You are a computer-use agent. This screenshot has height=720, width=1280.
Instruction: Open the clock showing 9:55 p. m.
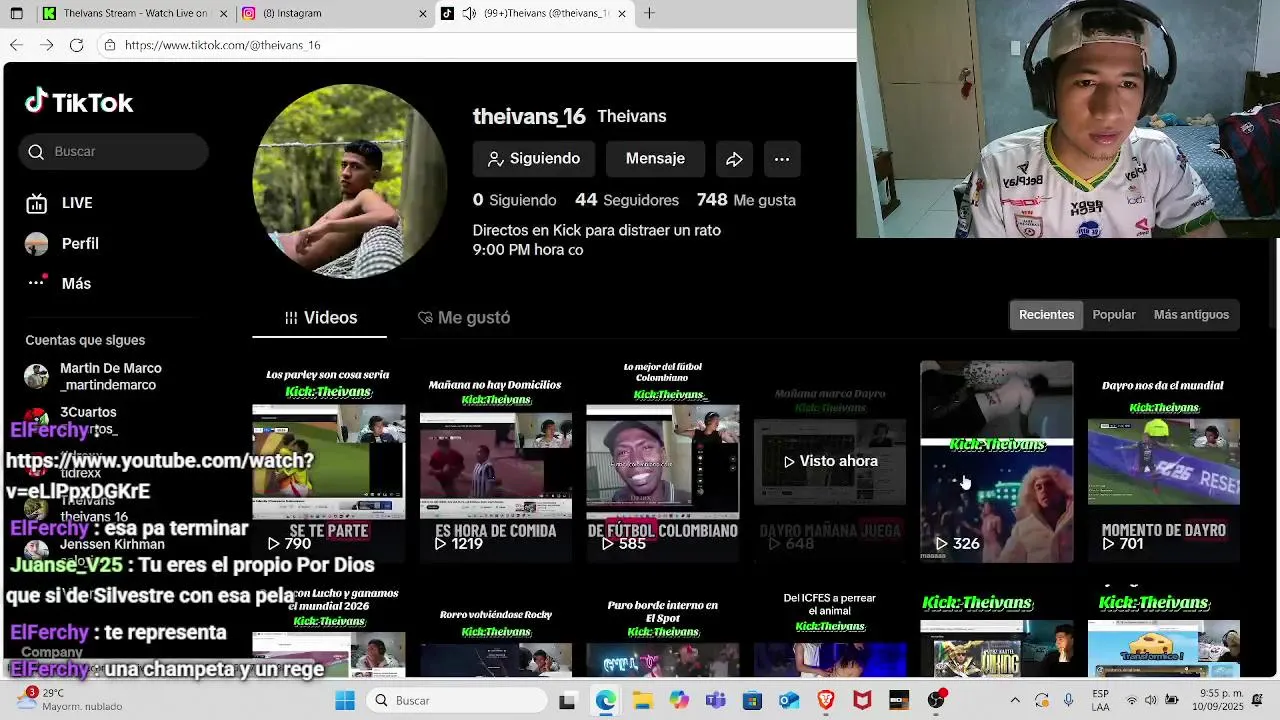click(1216, 700)
